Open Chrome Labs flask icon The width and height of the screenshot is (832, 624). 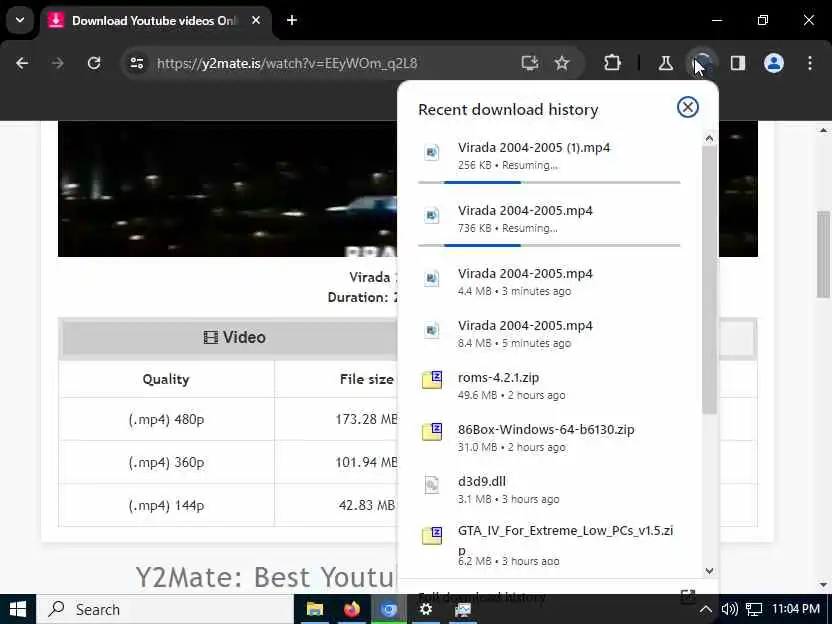tap(666, 64)
